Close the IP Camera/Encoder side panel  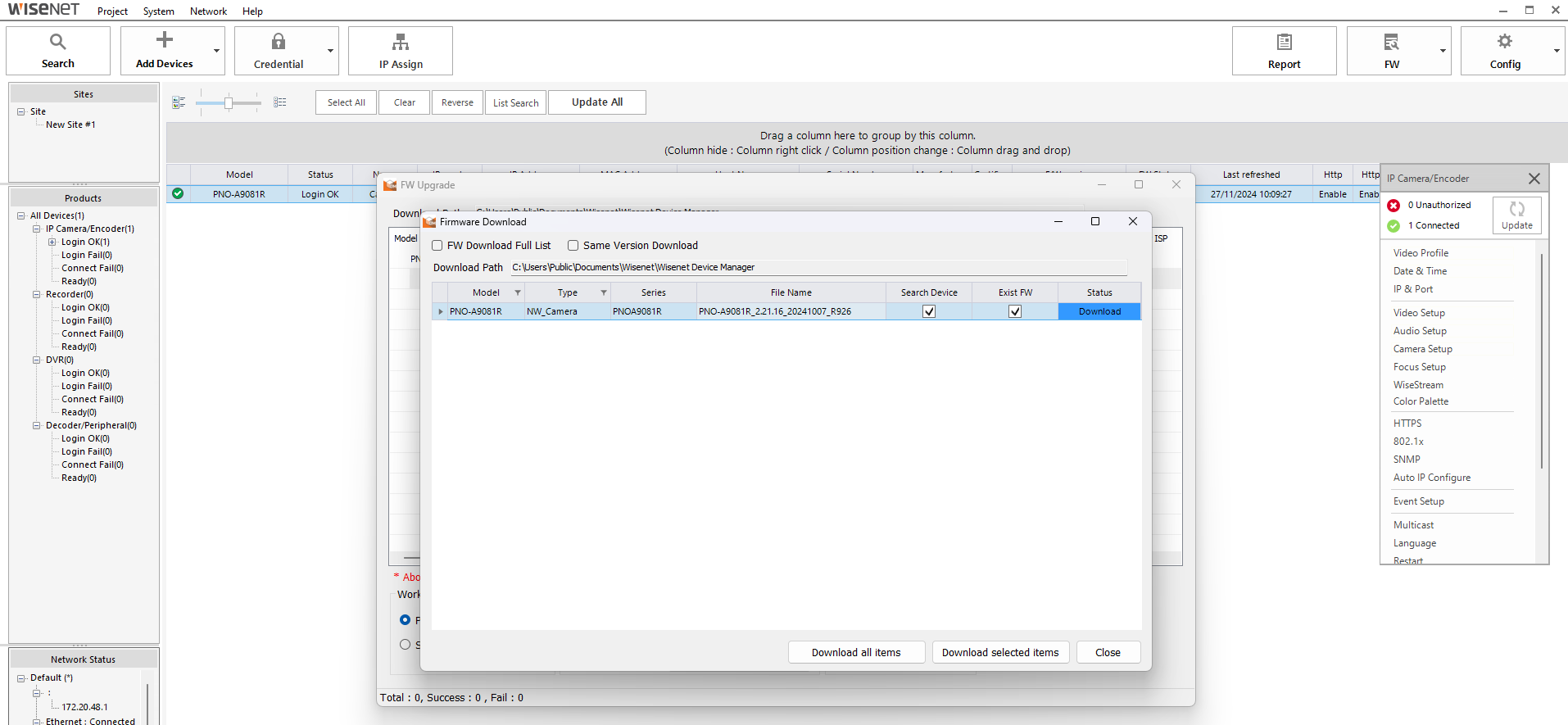1534,179
